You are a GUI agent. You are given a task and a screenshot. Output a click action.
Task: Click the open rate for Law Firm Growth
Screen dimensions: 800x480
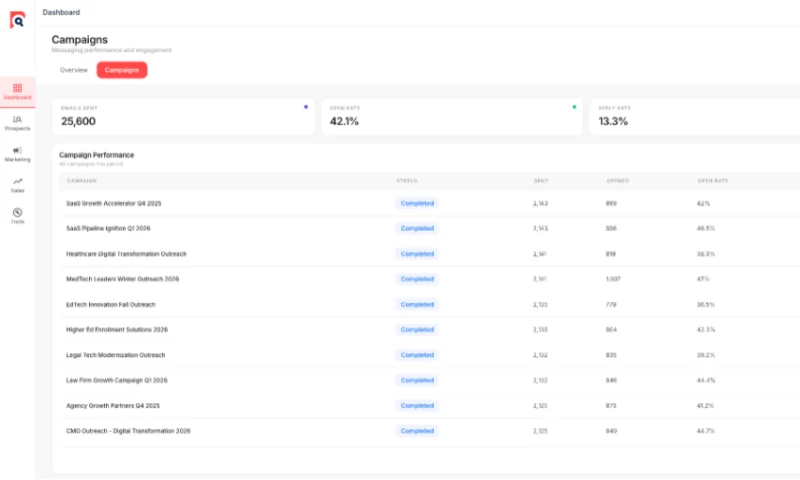click(x=706, y=380)
